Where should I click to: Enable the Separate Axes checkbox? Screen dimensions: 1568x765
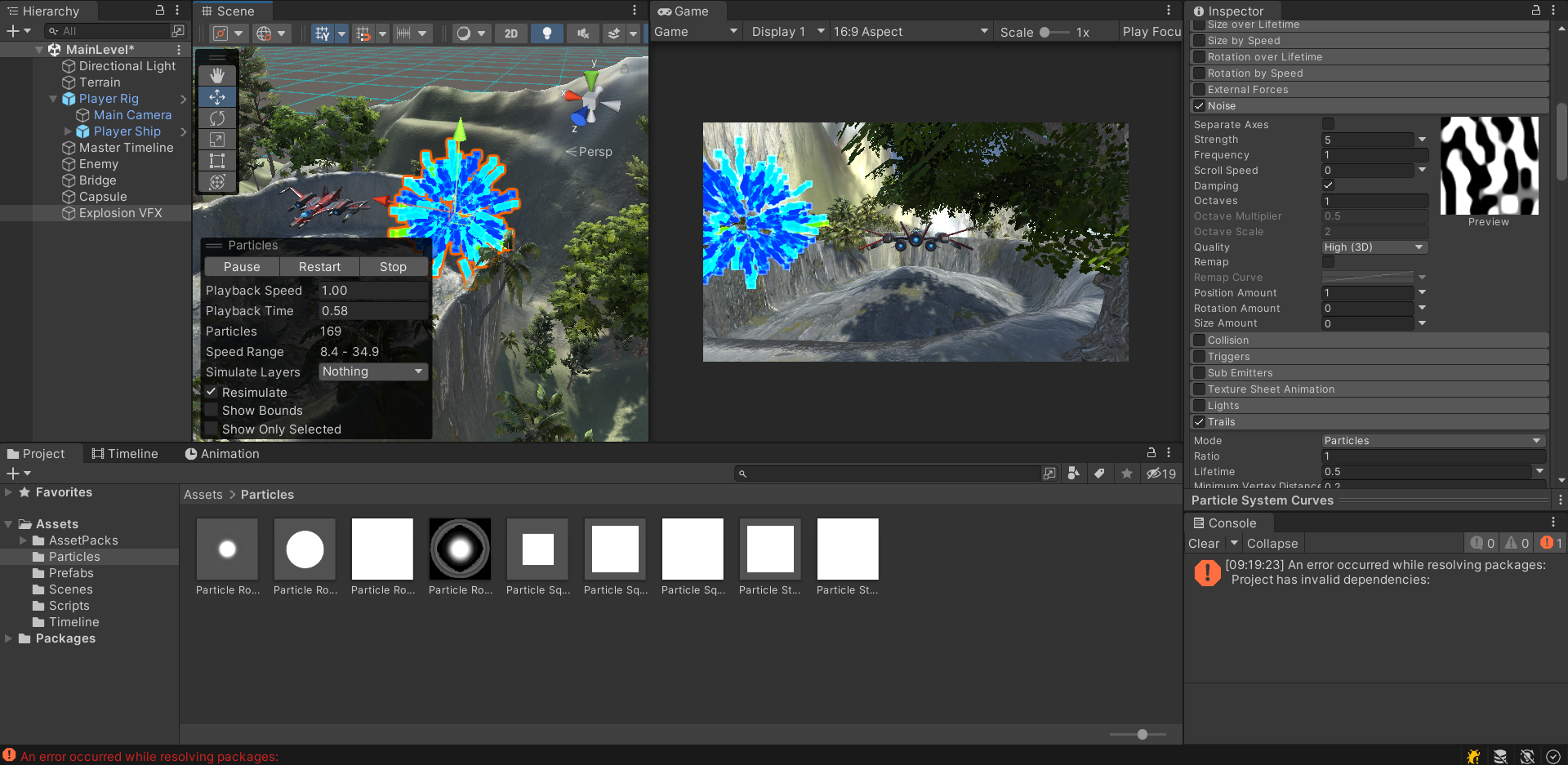tap(1329, 124)
